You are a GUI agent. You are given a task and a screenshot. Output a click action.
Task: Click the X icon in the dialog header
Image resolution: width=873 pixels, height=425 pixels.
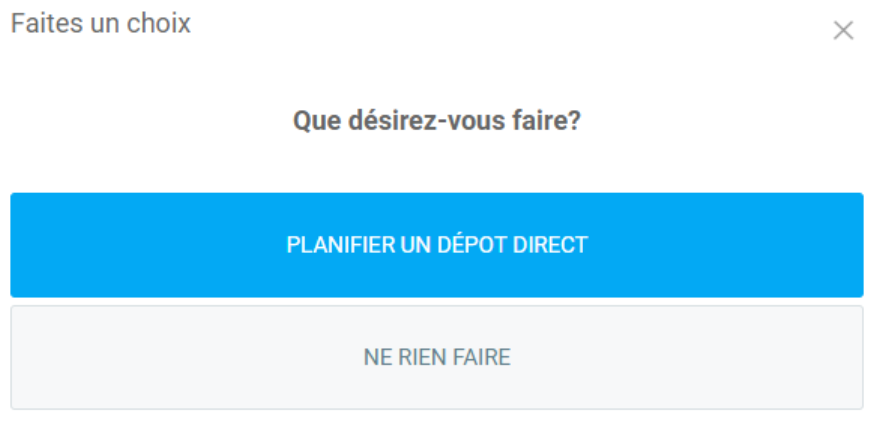pos(843,31)
